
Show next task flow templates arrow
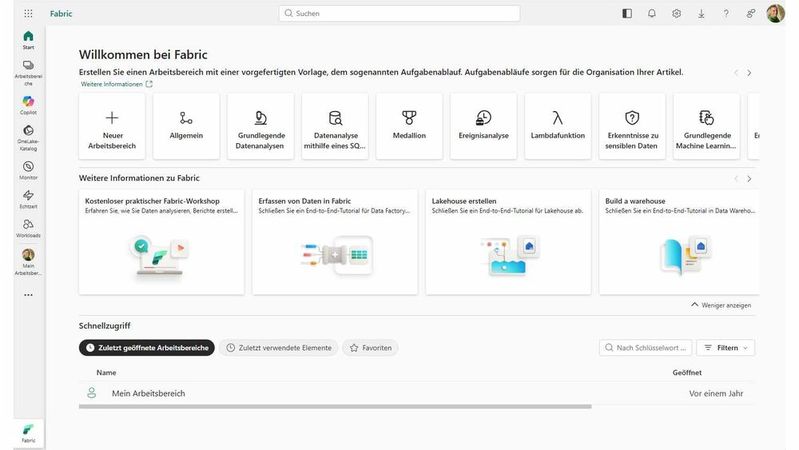point(749,73)
